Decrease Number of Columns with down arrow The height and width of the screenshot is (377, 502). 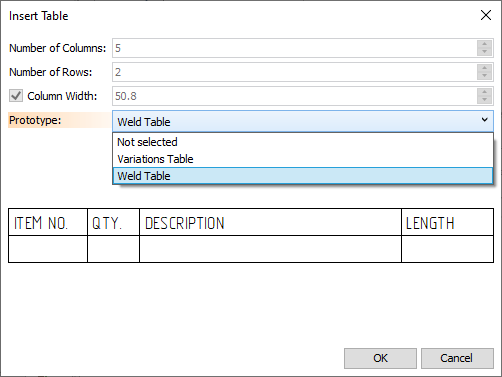tap(484, 52)
